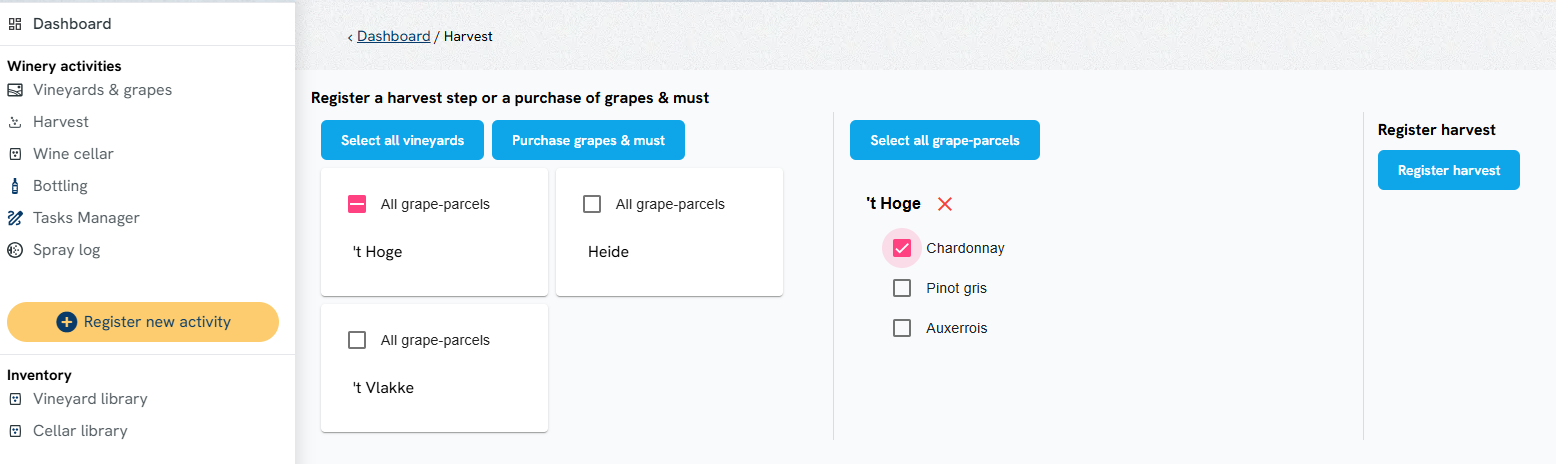Click the Vineyard library icon
Viewport: 1556px width, 464px height.
[x=15, y=399]
